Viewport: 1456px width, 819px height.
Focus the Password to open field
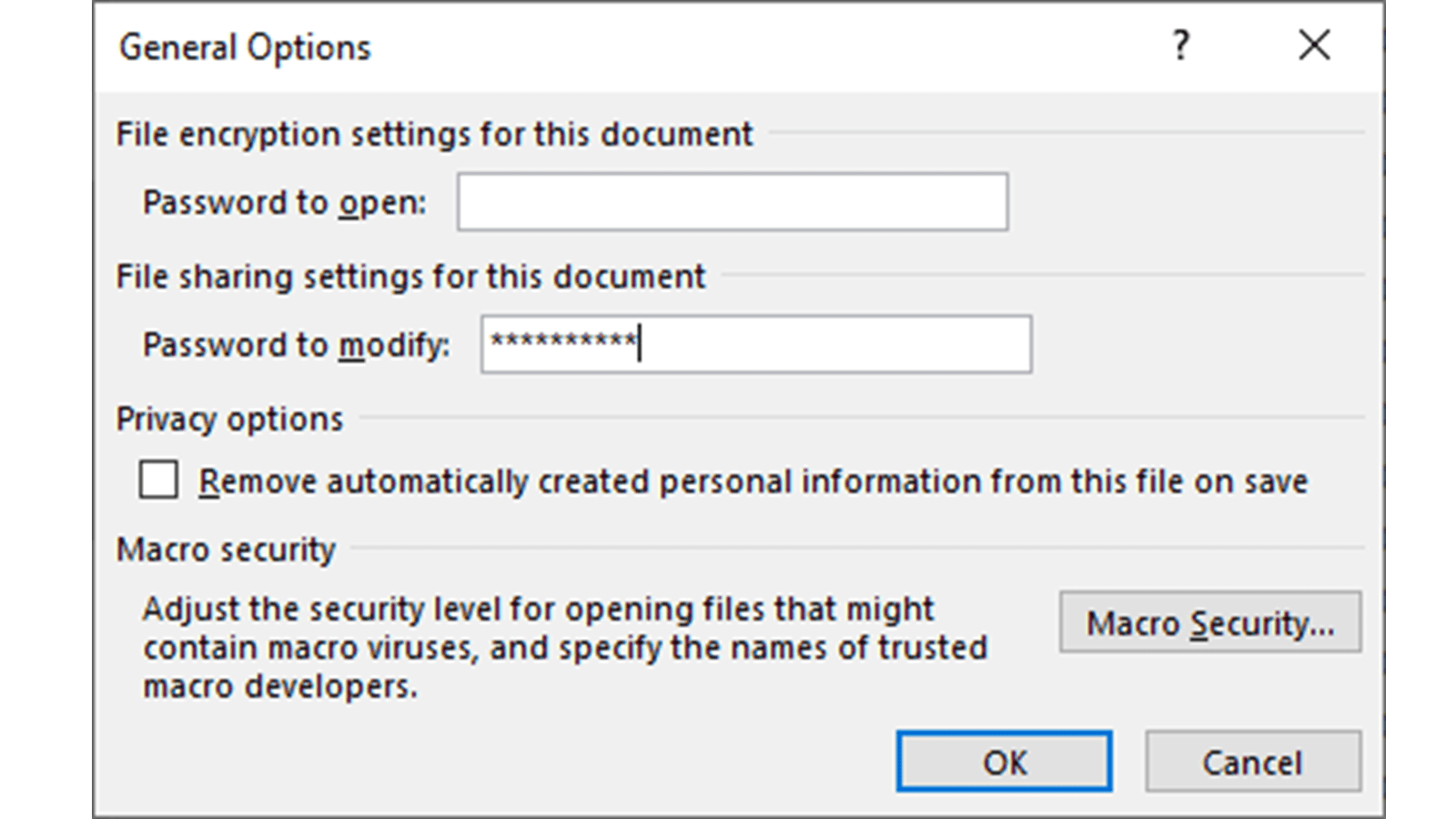tap(732, 202)
